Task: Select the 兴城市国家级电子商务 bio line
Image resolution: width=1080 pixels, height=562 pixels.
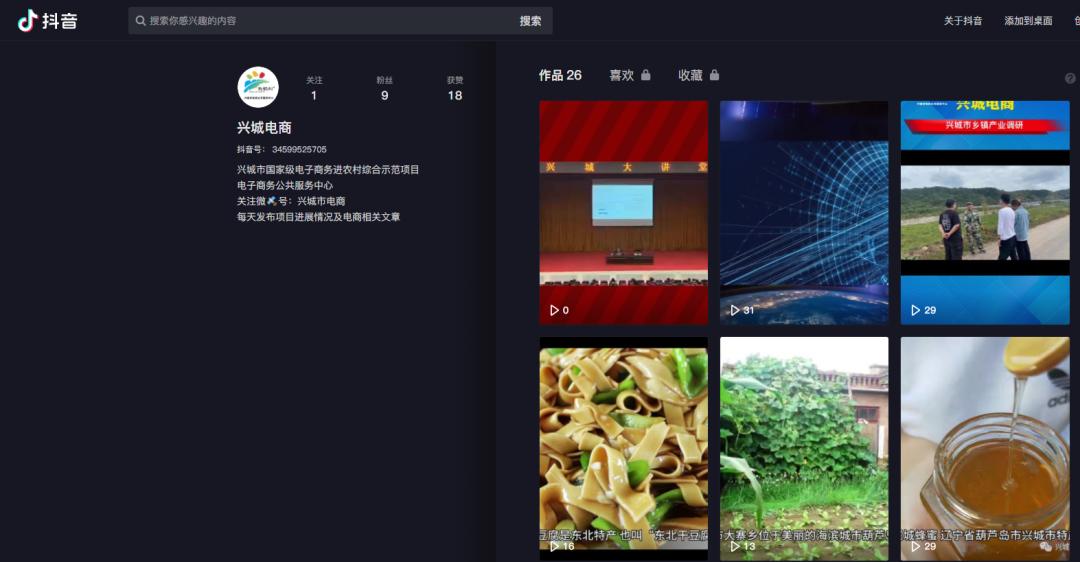Action: 328,169
